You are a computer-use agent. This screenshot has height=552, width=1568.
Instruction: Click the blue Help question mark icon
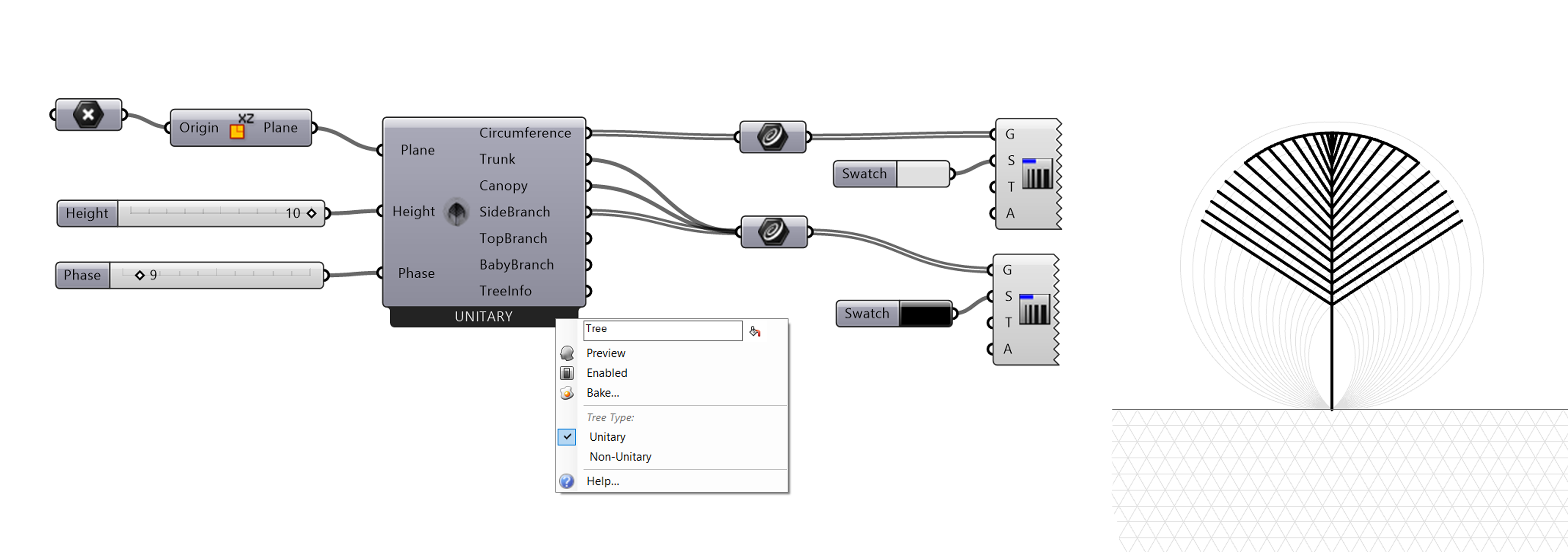tap(567, 481)
